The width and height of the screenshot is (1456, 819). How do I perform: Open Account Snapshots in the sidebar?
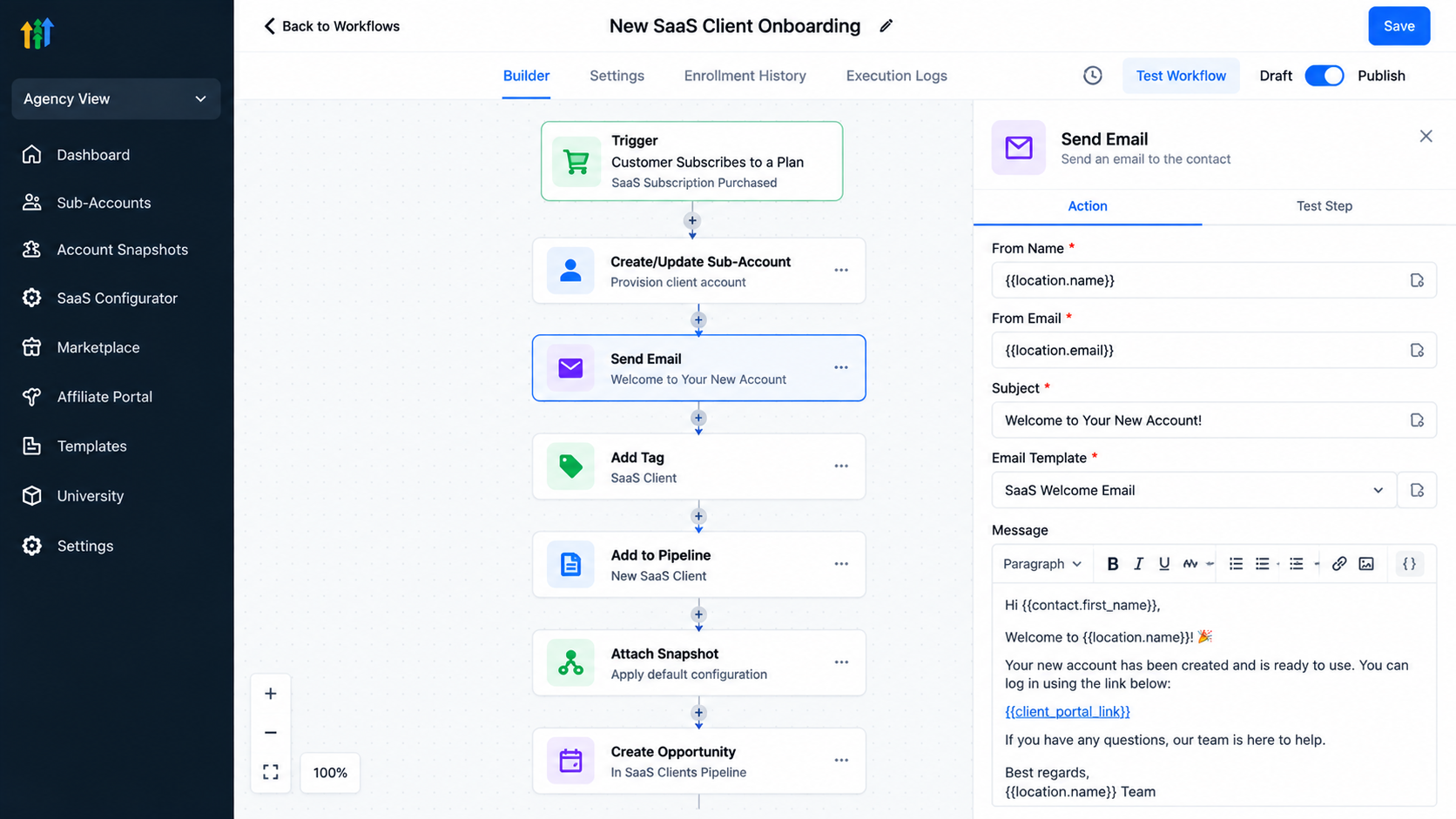click(117, 250)
